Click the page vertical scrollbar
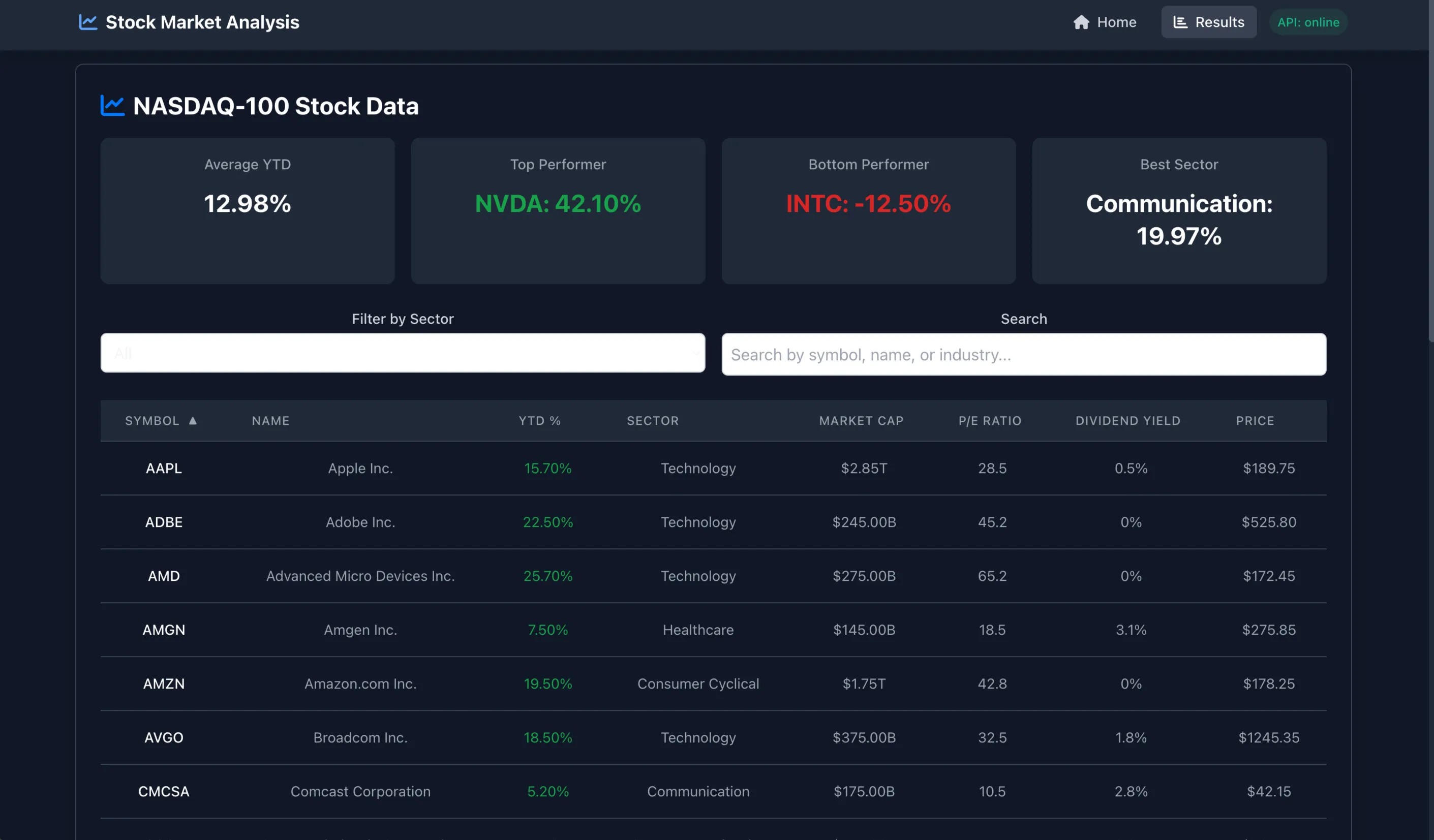Screen dimensions: 1434x840 [x=1430, y=171]
